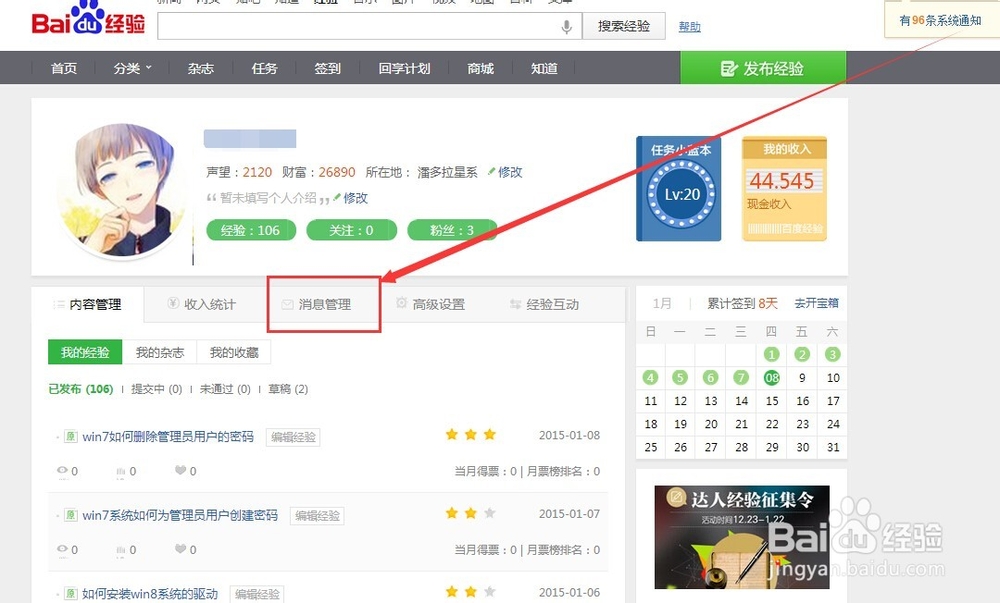Open 任务 in navigation bar

[x=264, y=68]
